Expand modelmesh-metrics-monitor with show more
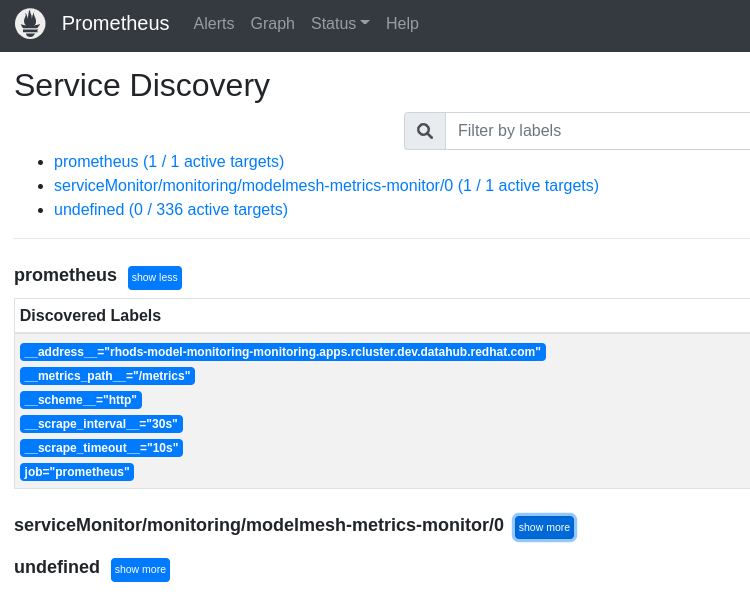The width and height of the screenshot is (750, 610). click(x=544, y=528)
